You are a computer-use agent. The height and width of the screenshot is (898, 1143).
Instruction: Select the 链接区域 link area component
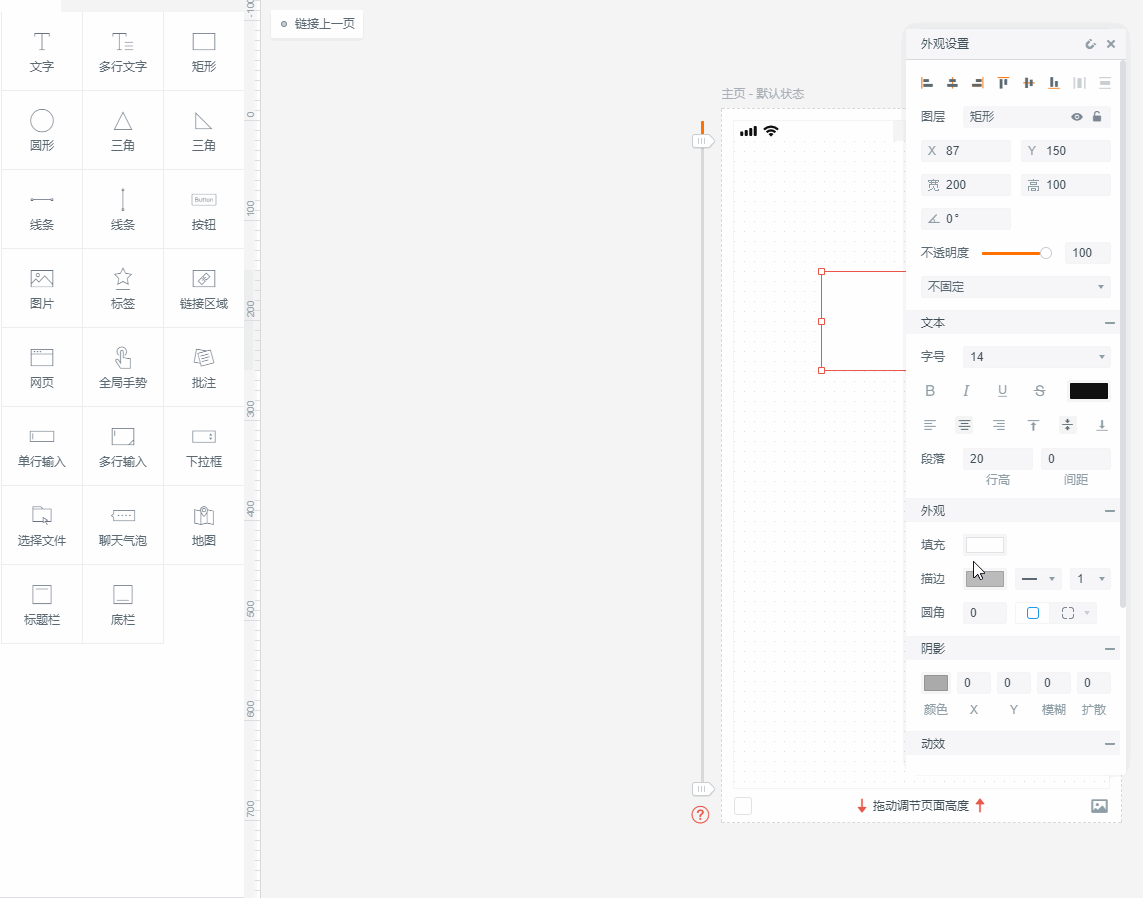203,289
